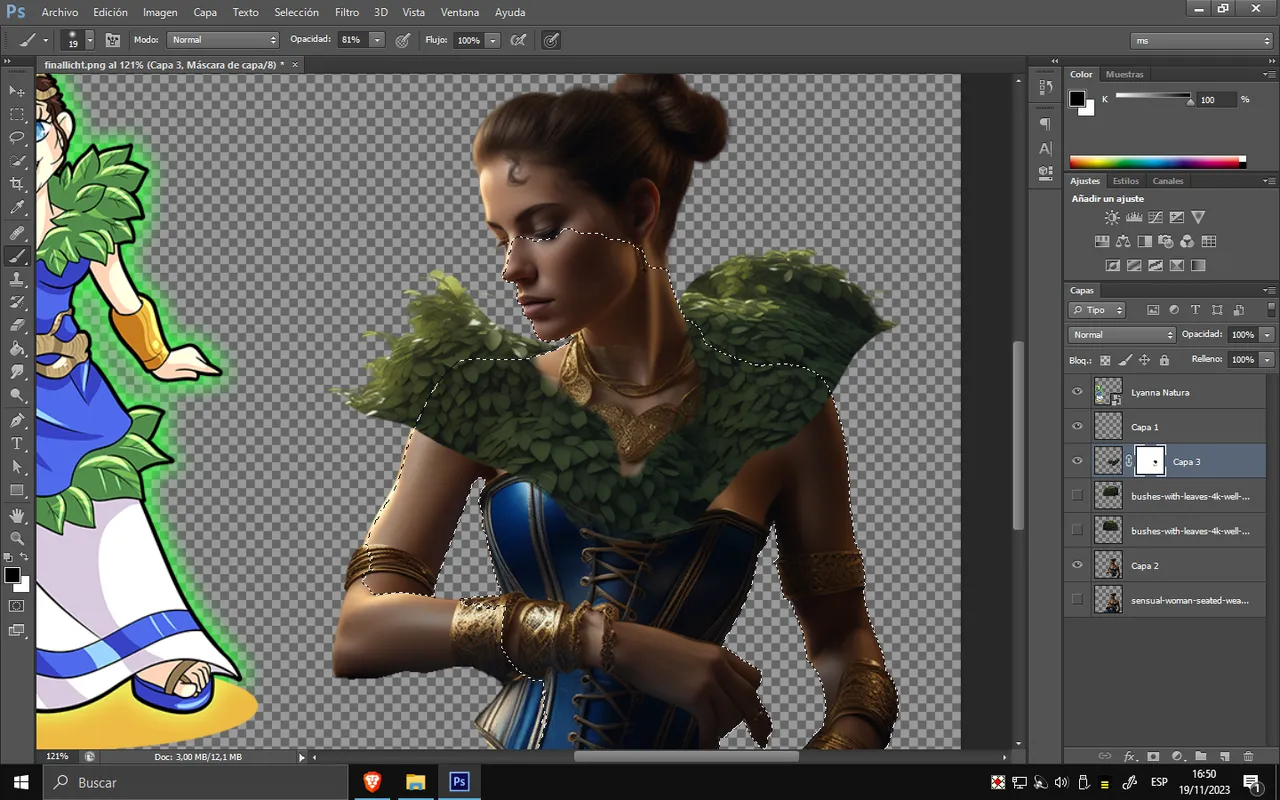Show the sensual-woman-seated layer
Image resolution: width=1280 pixels, height=800 pixels.
pyautogui.click(x=1077, y=599)
